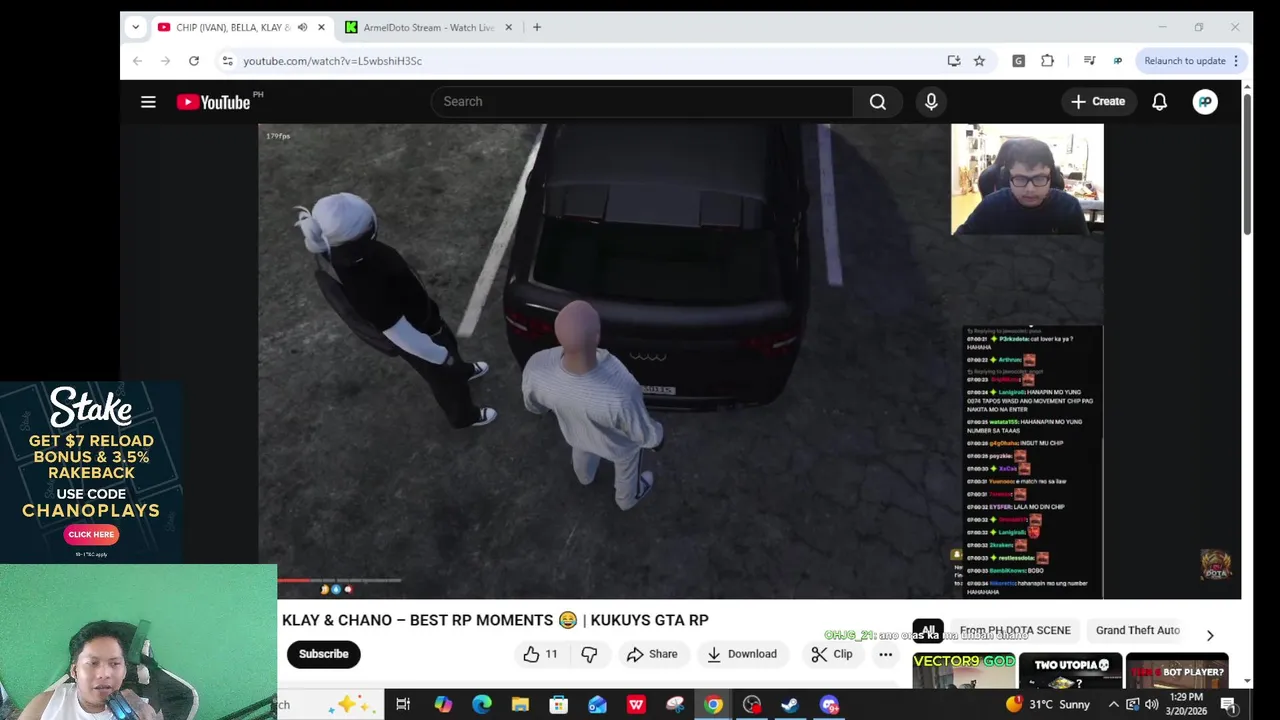The width and height of the screenshot is (1280, 720).
Task: Open a new browser tab
Action: click(x=537, y=27)
